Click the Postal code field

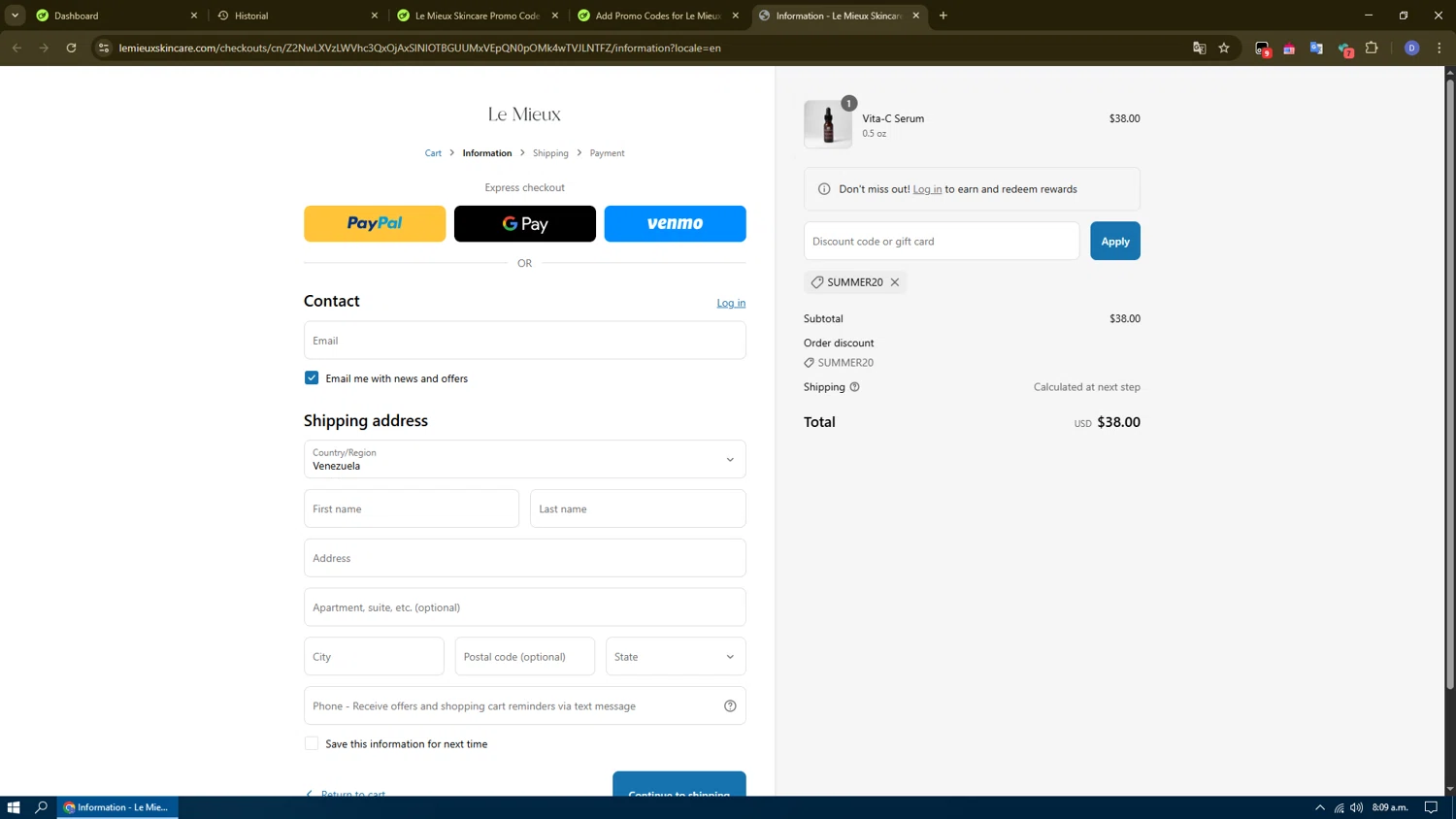pyautogui.click(x=525, y=657)
